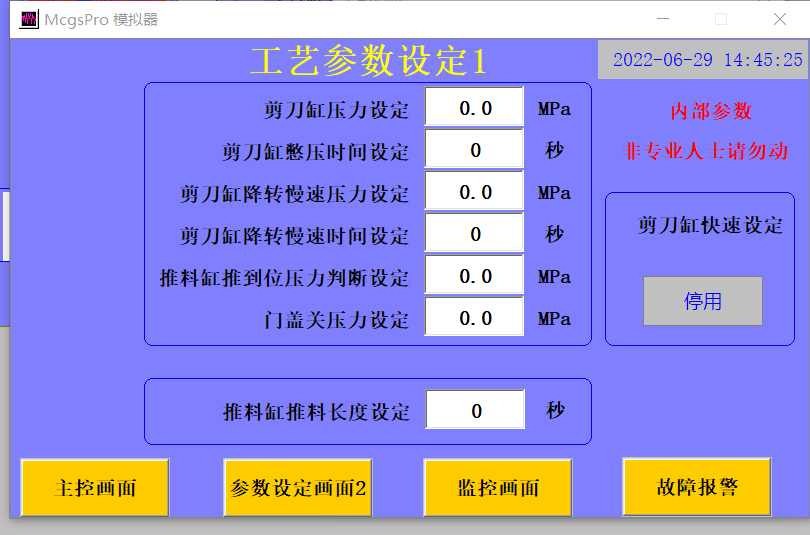
Task: Open the 故障报警 page
Action: click(697, 486)
